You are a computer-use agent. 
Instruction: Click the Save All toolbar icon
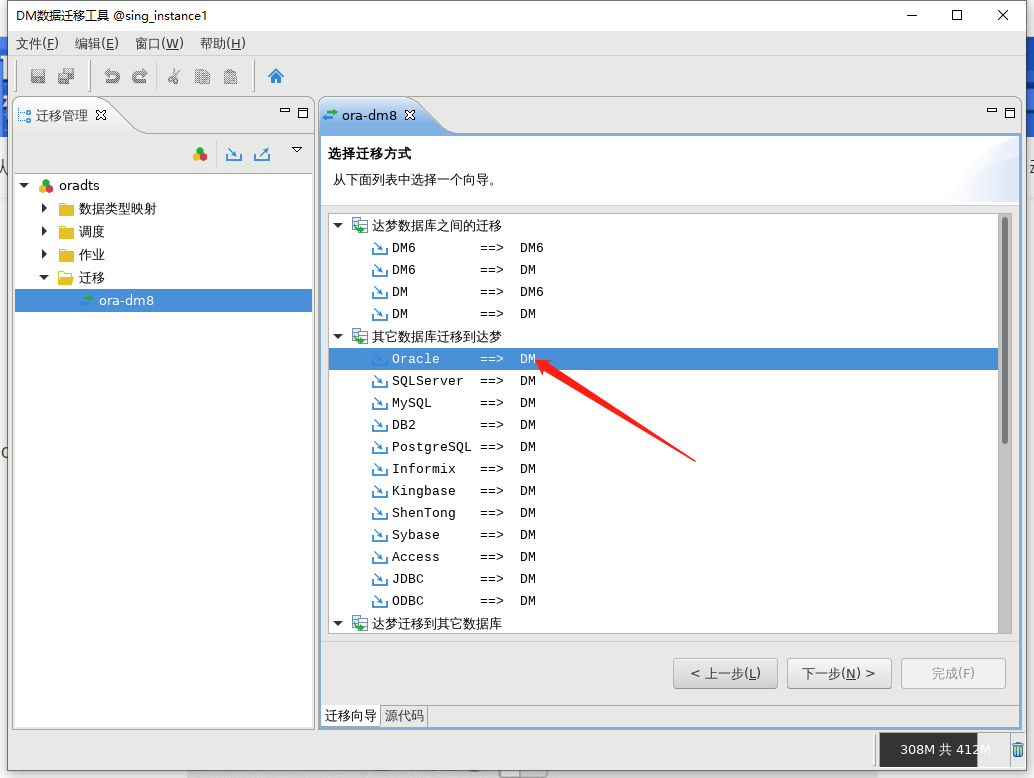pos(66,76)
